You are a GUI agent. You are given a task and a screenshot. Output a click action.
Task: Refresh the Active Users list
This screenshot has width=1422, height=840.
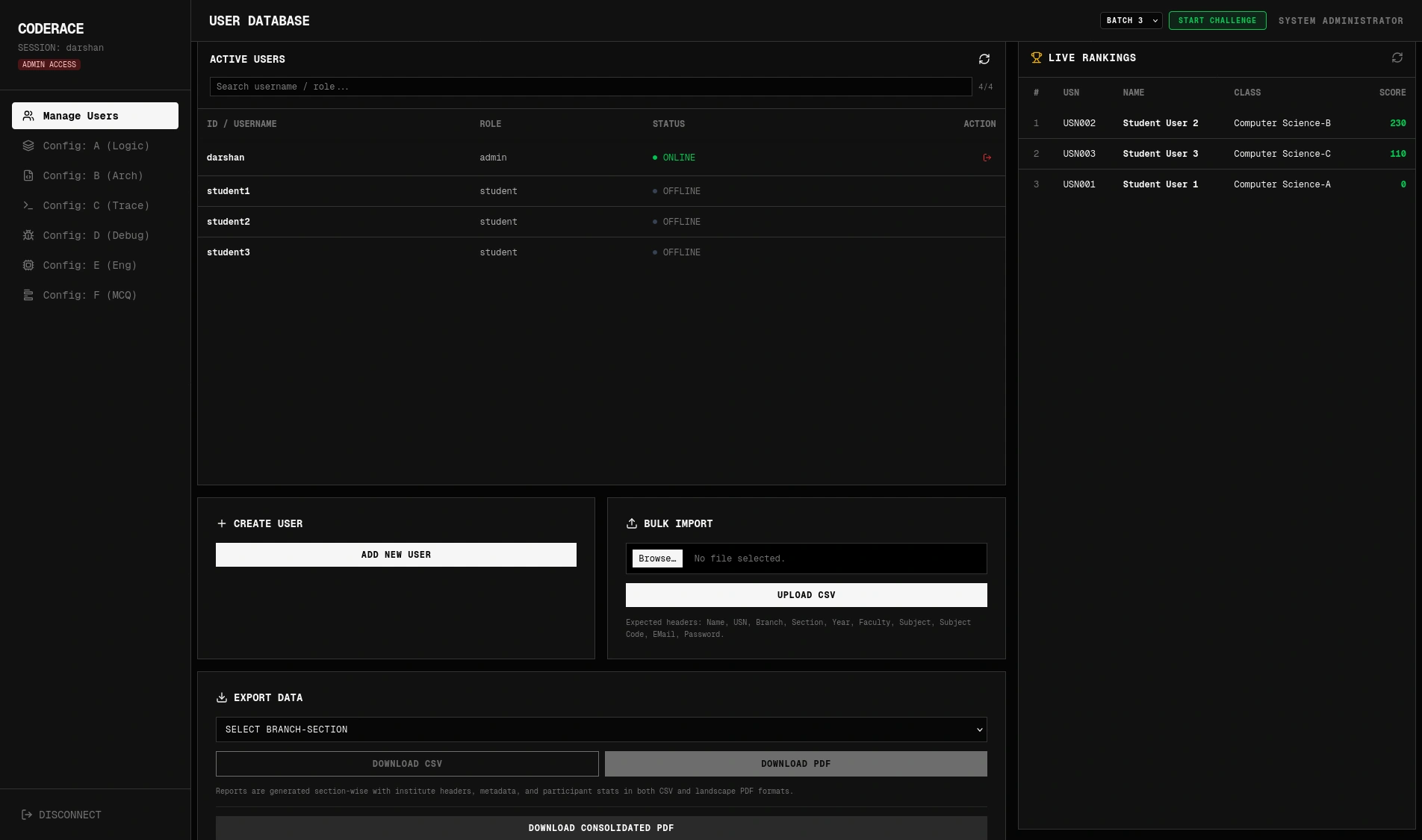tap(984, 59)
